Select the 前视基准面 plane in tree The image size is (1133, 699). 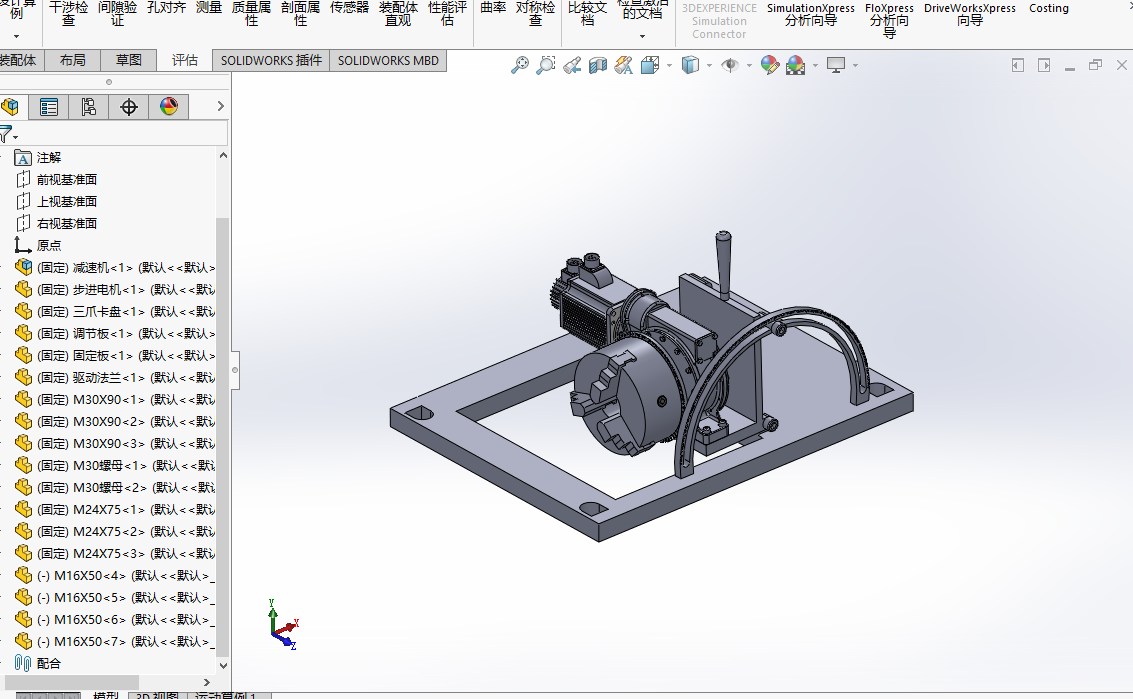click(x=67, y=179)
